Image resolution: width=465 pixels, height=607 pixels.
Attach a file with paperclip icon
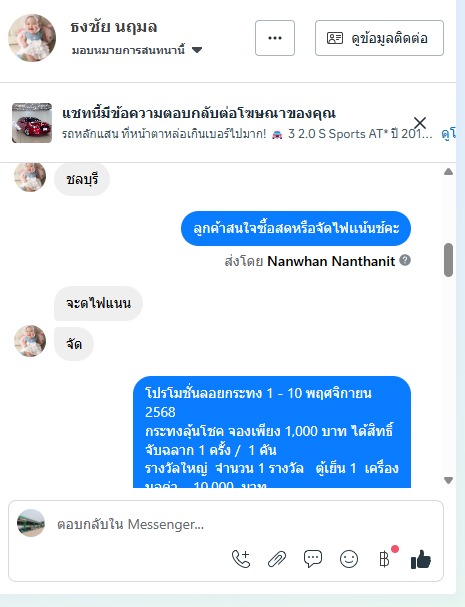[277, 559]
